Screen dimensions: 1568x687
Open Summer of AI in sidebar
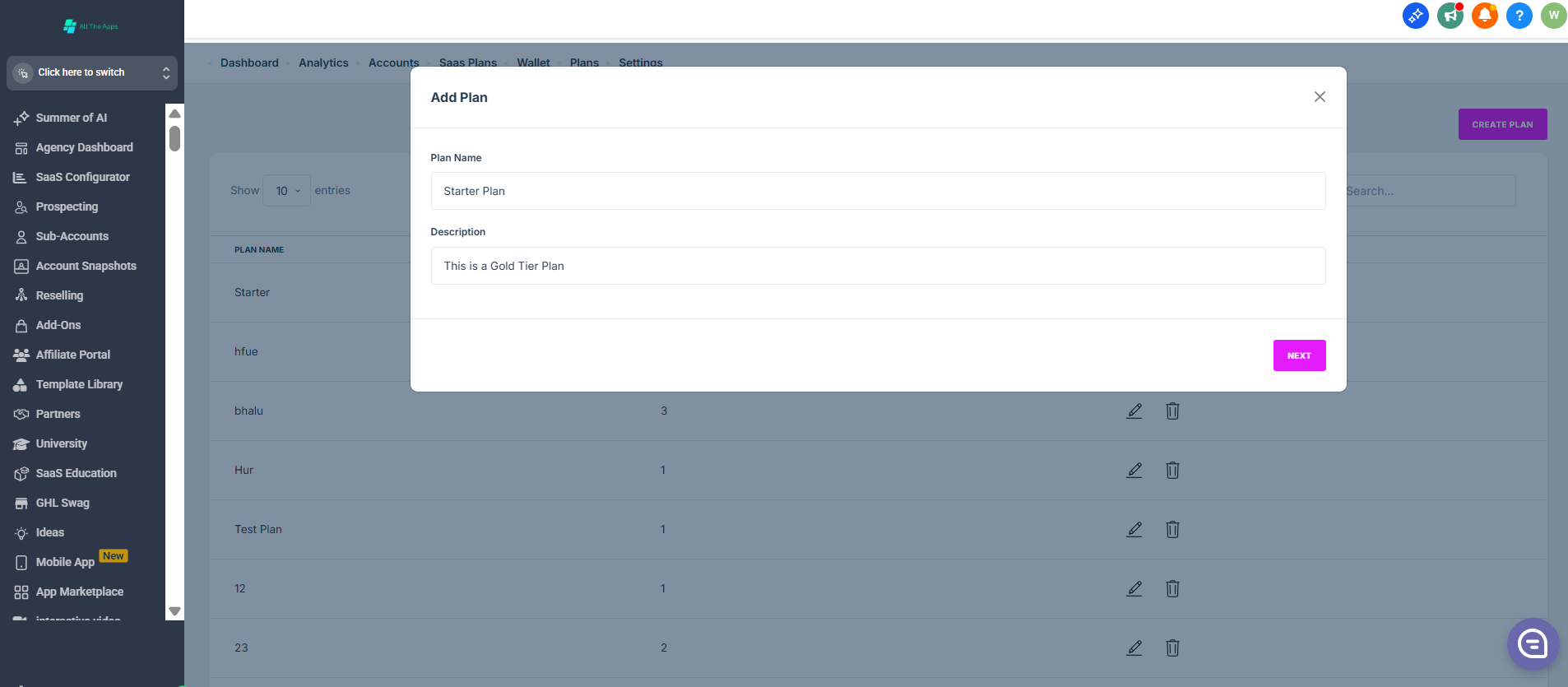(72, 118)
